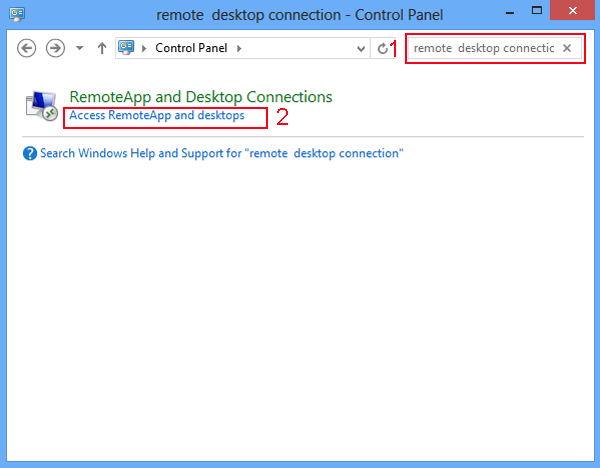Open the address bar history dropdown

coord(360,49)
